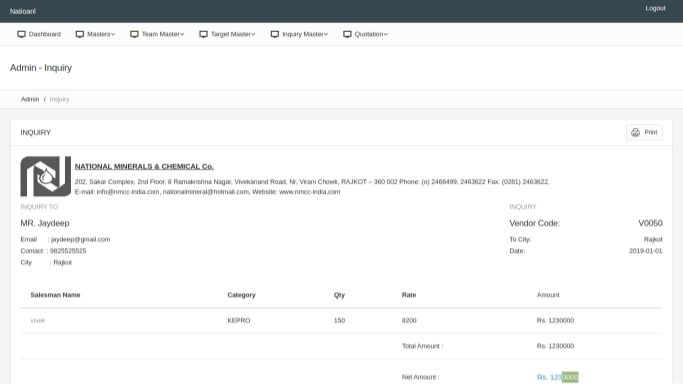Click the Dashboard monitor icon
The image size is (683, 384).
[x=21, y=34]
